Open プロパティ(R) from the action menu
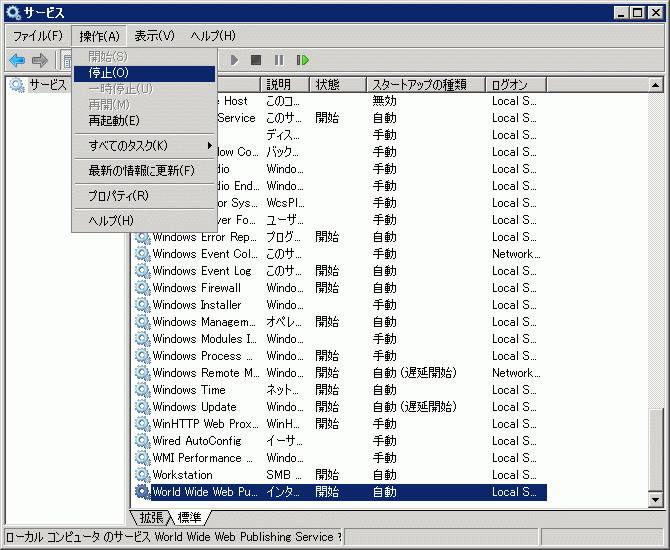The image size is (670, 550). (144, 196)
